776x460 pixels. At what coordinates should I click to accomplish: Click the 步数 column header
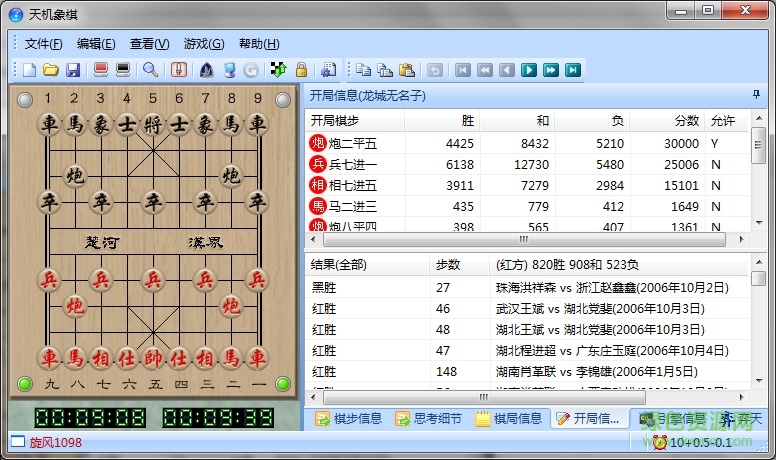[459, 265]
